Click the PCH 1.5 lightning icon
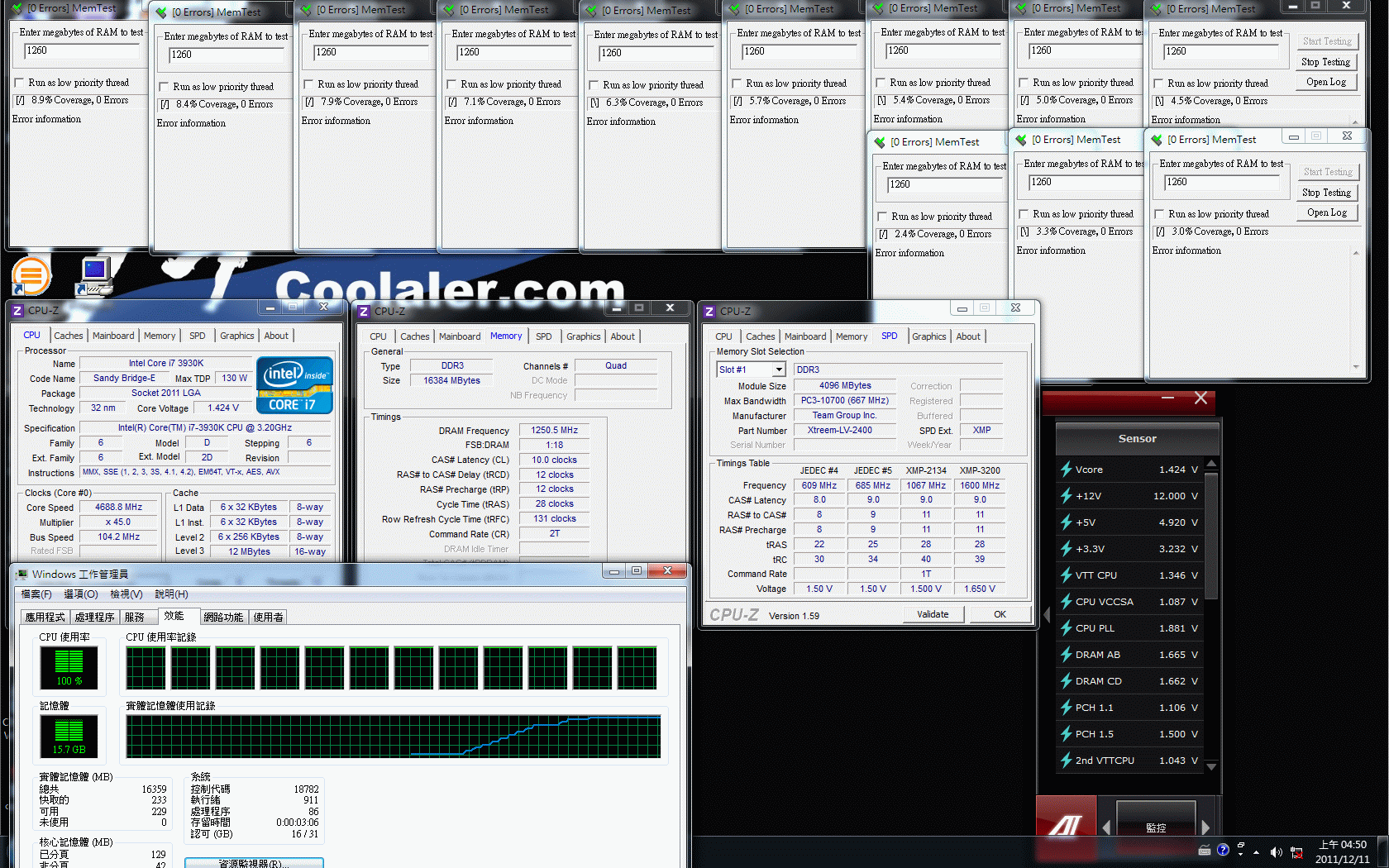Screen dimensions: 1389x868 click(1067, 734)
